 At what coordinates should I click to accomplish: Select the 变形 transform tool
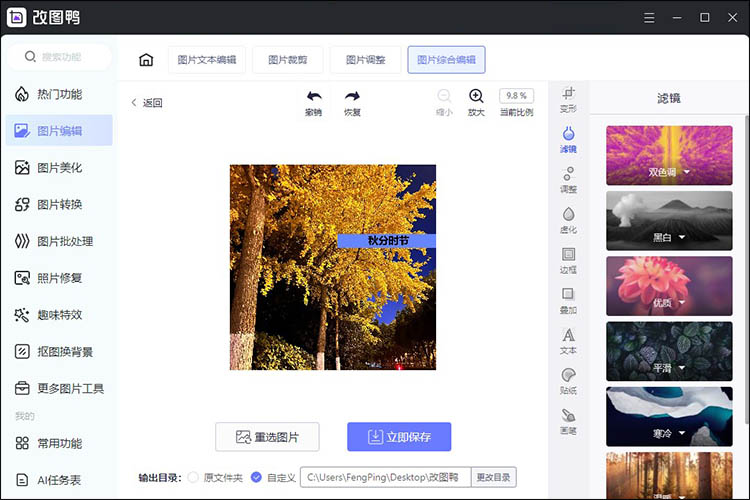point(568,100)
